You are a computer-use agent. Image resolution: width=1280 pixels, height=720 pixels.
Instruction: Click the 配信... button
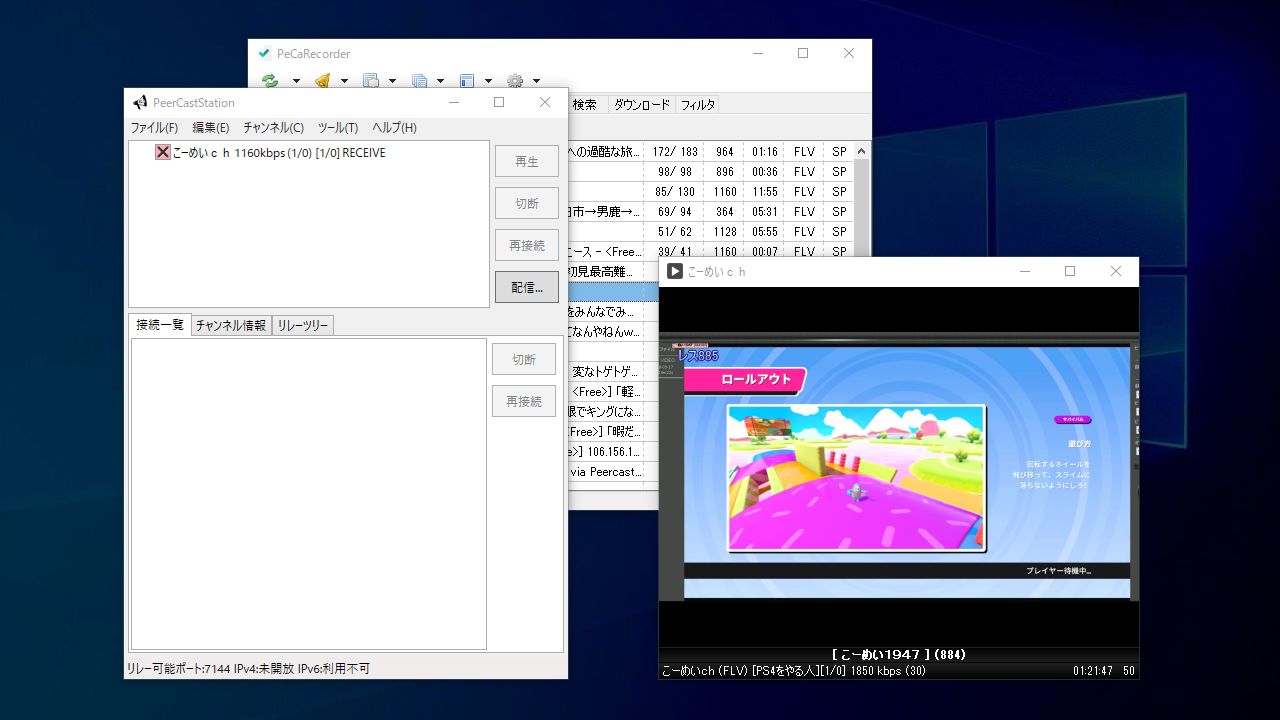[x=527, y=287]
